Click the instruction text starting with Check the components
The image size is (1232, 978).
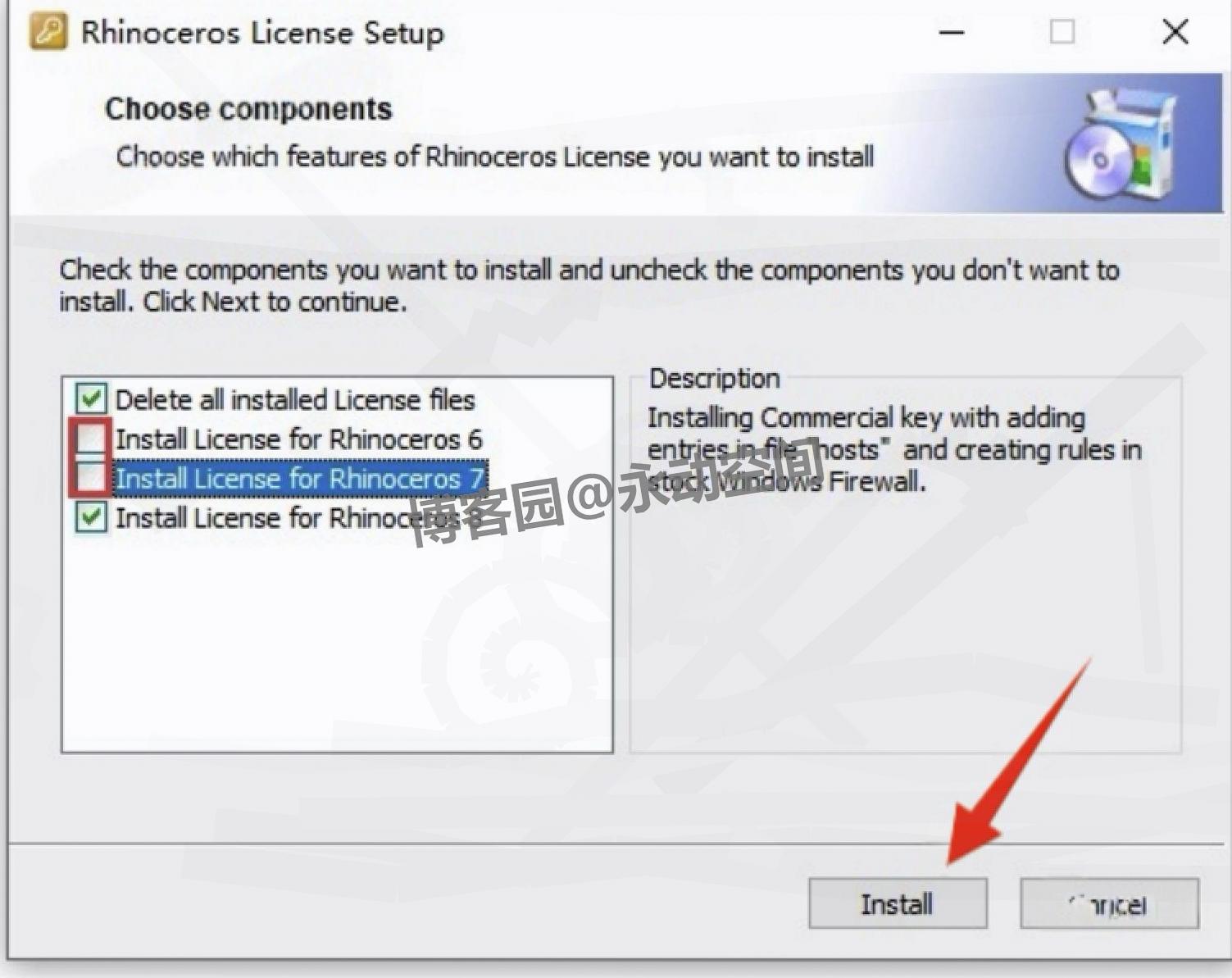(589, 285)
